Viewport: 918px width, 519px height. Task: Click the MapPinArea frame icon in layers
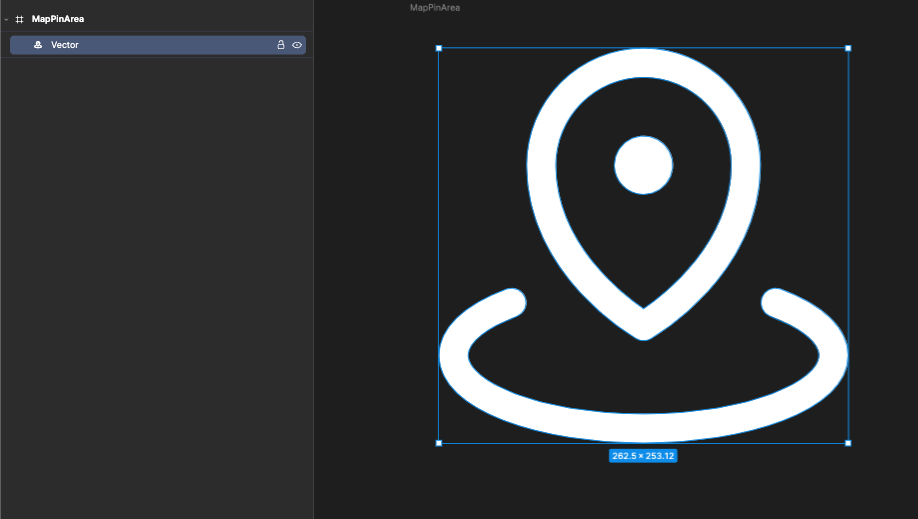pos(19,19)
